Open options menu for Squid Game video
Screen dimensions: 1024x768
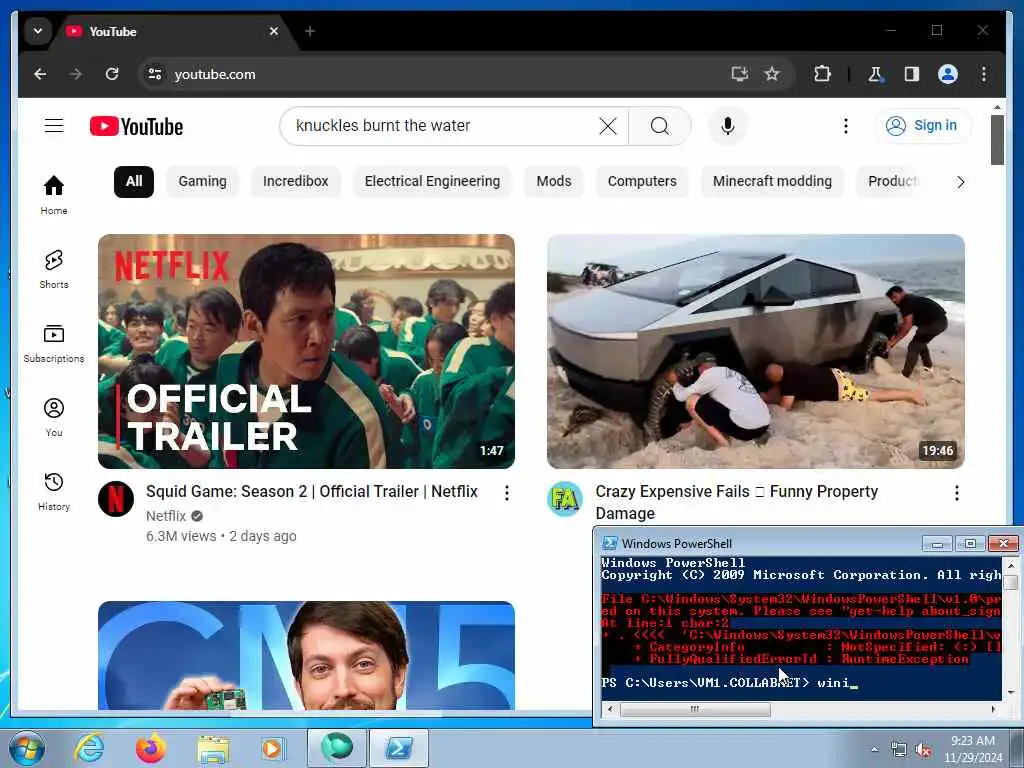click(507, 493)
